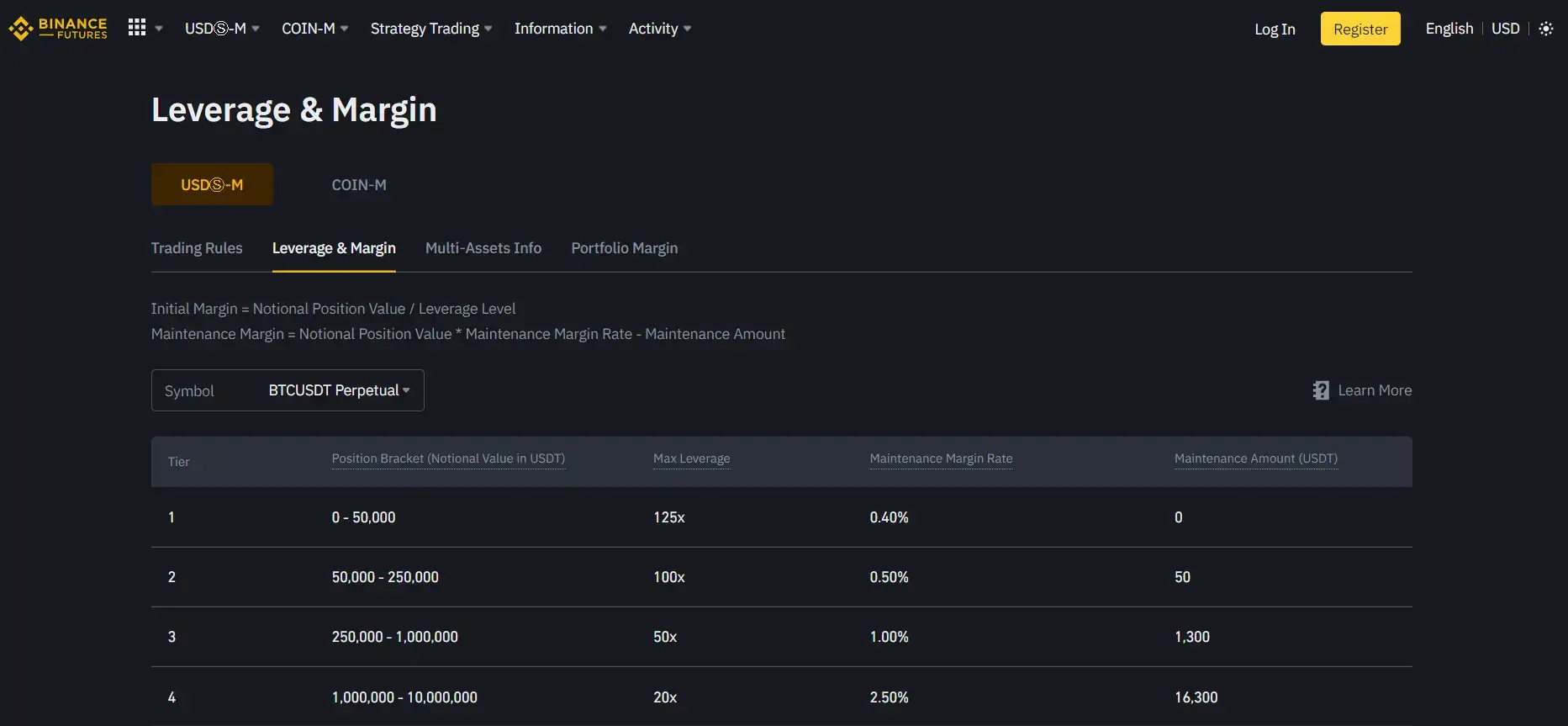Open the Strategy Trading menu

(x=431, y=29)
